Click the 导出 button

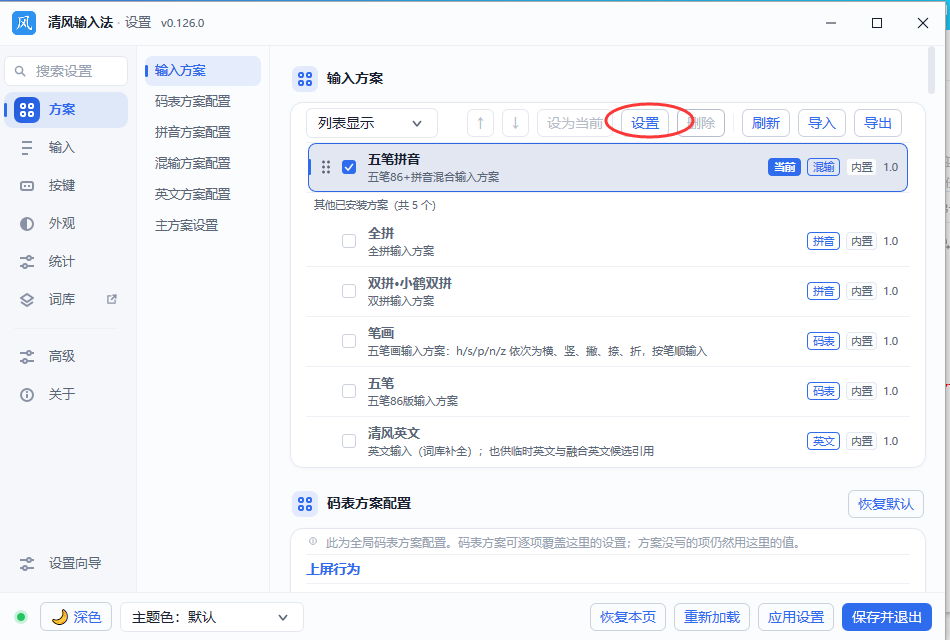878,123
